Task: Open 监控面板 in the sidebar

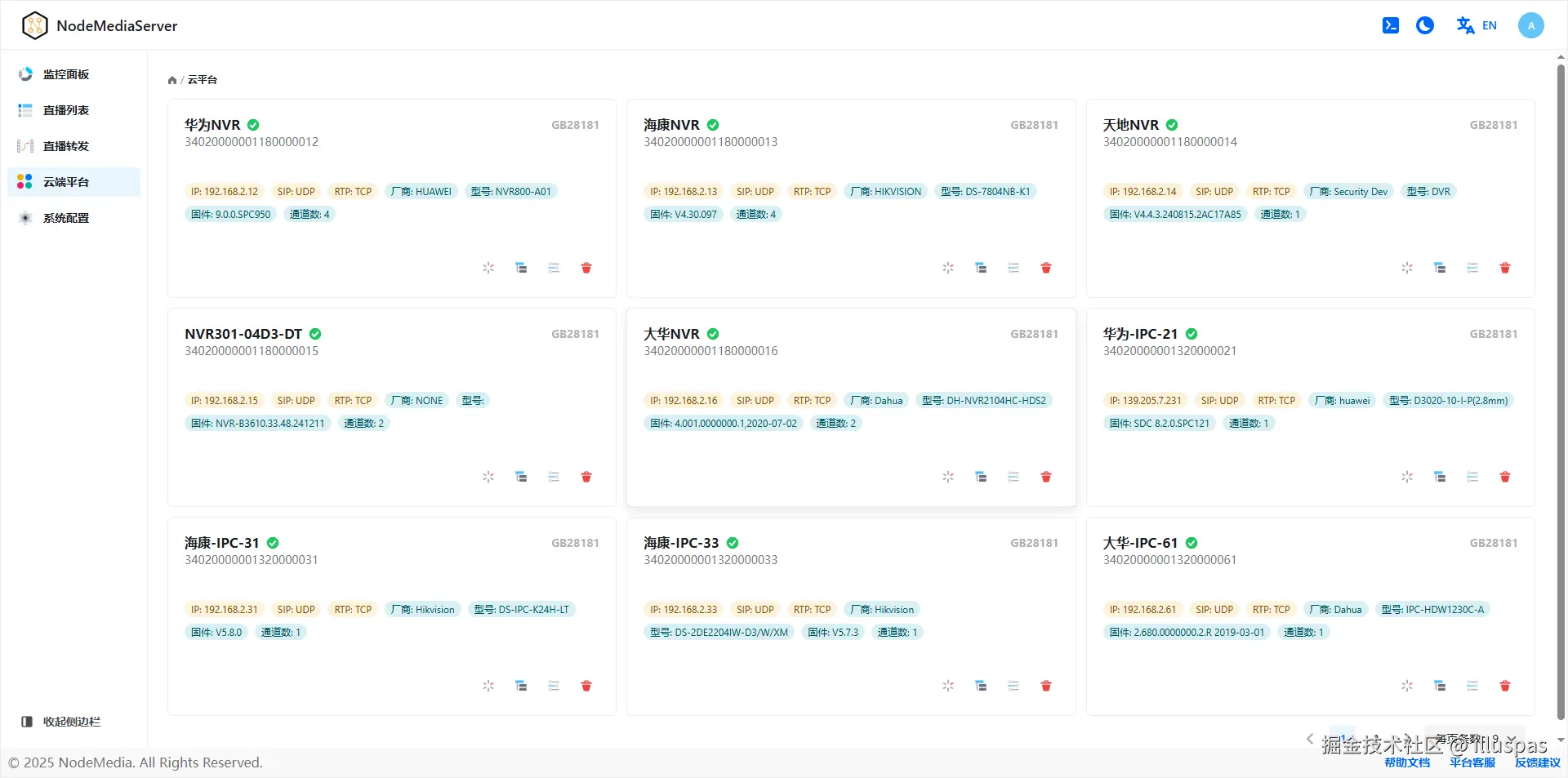Action: (74, 74)
